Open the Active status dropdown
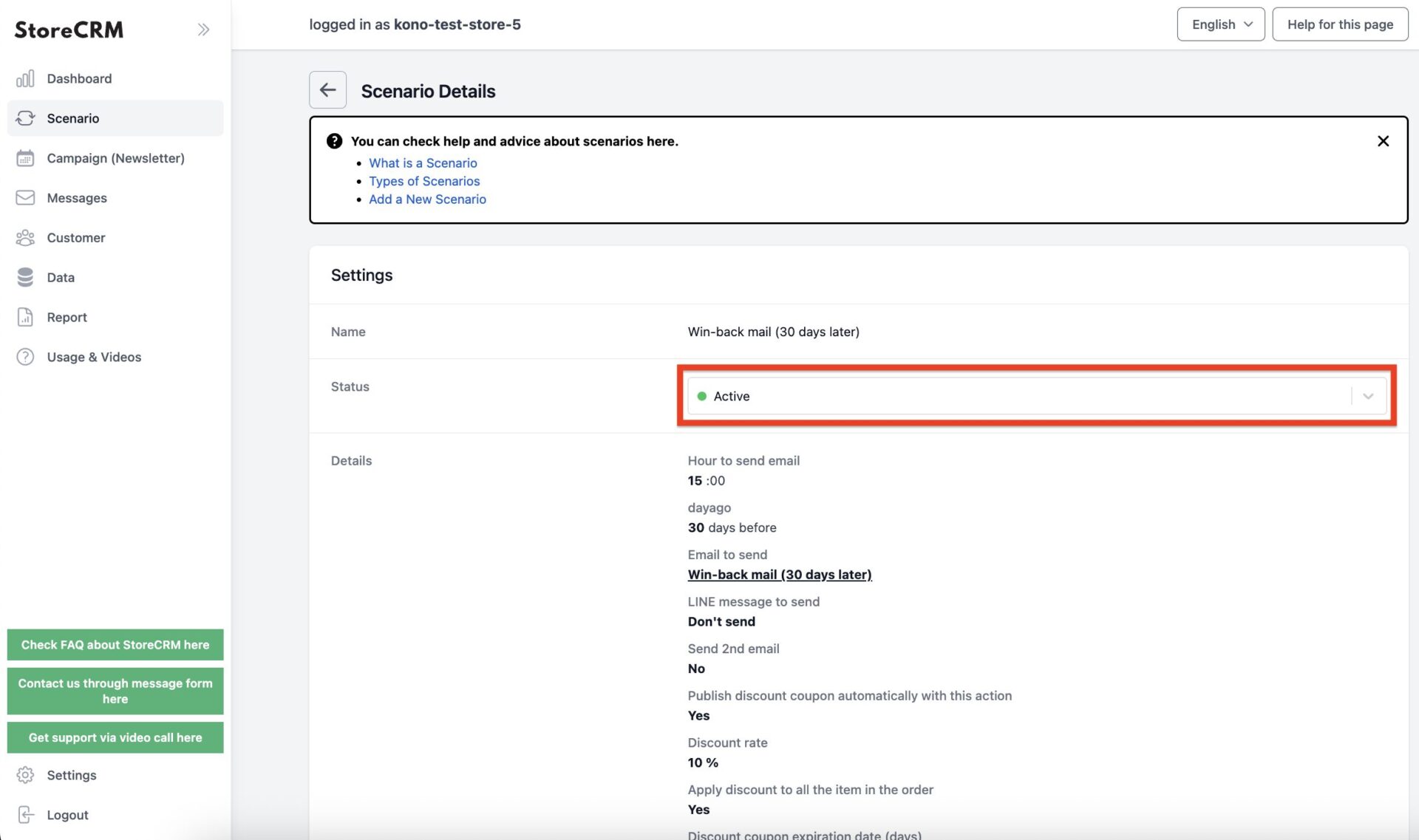 pyautogui.click(x=1037, y=396)
